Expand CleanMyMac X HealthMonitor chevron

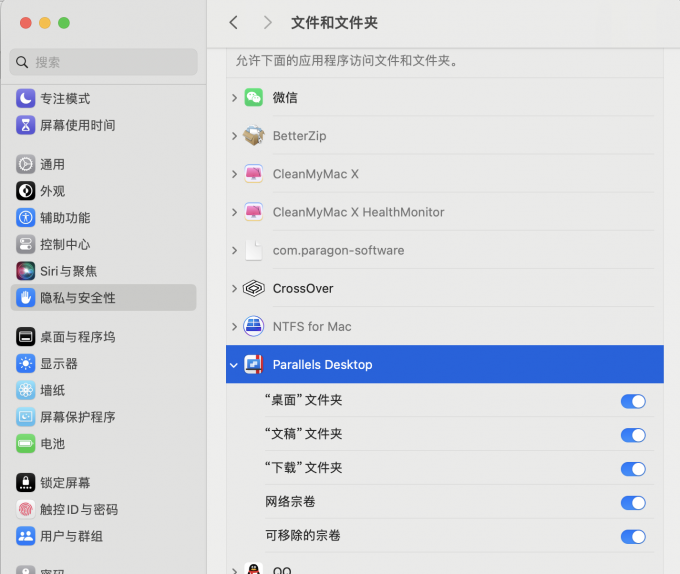click(x=234, y=212)
